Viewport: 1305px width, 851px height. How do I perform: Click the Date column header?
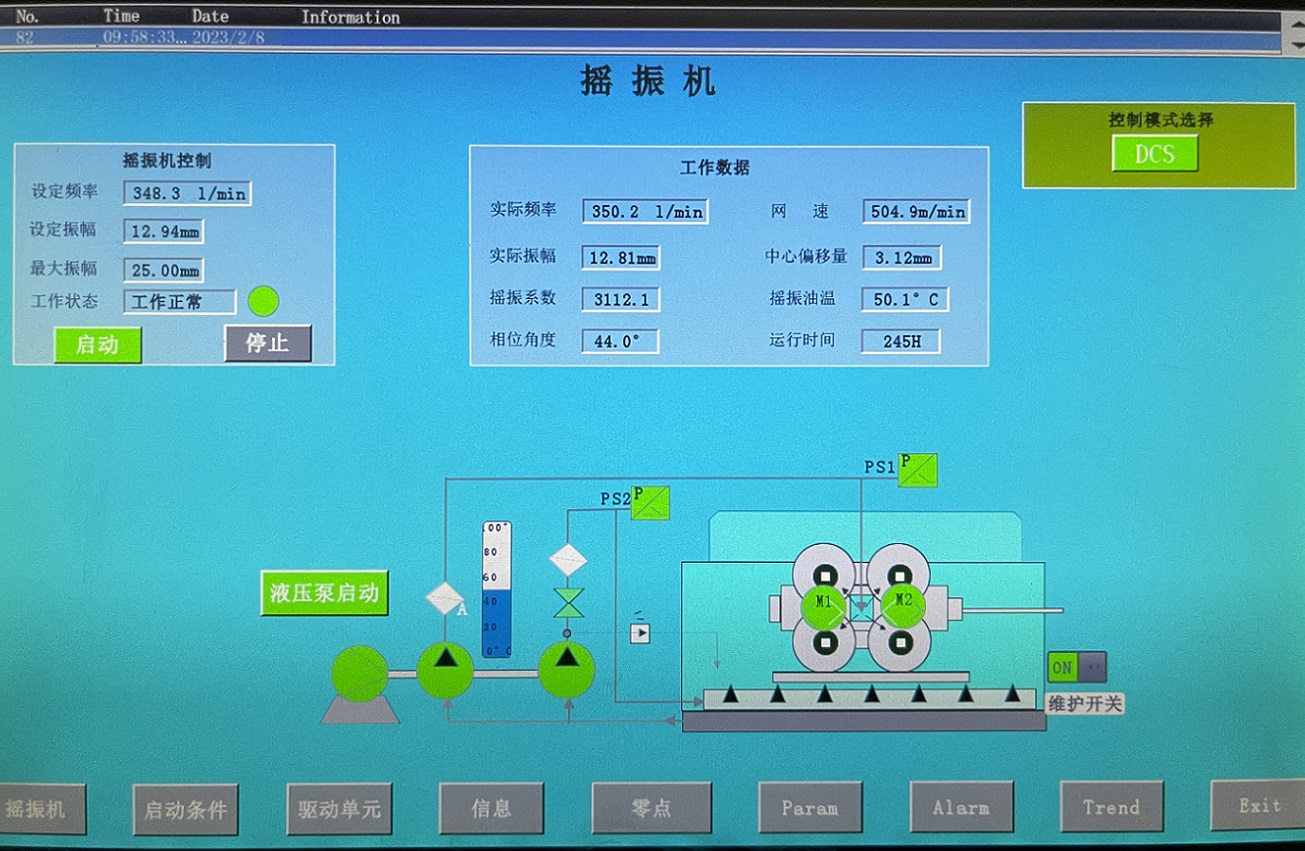(x=210, y=16)
